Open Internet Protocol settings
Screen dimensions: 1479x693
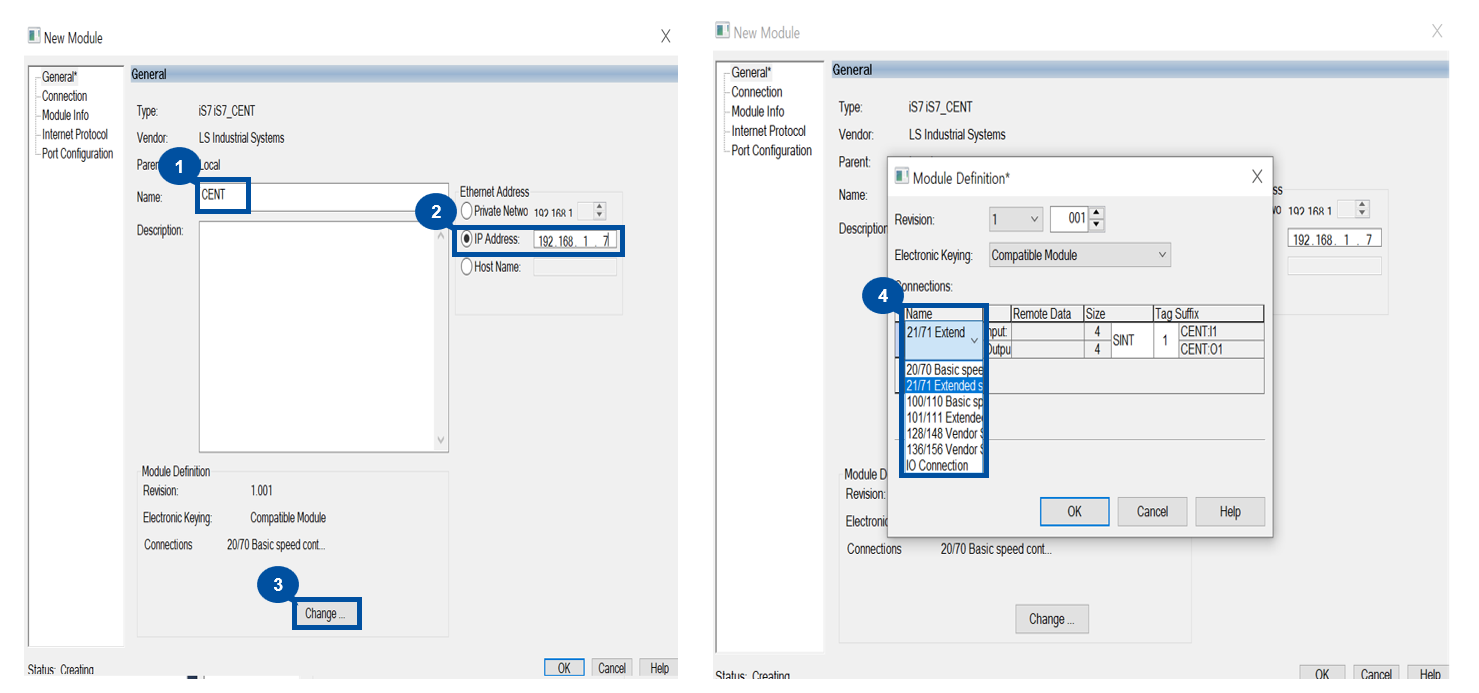(x=73, y=133)
